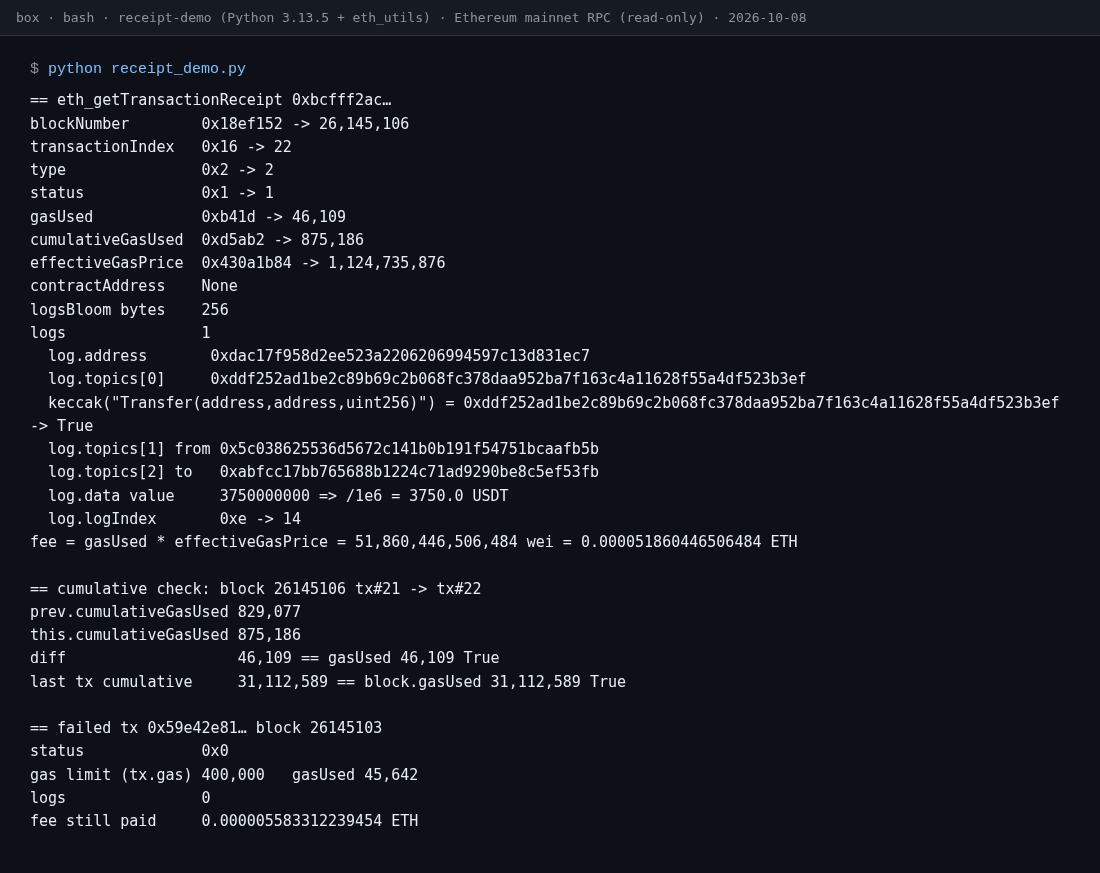The image size is (1100, 873).
Task: Click the gas limit value "400,000"
Action: pos(233,775)
